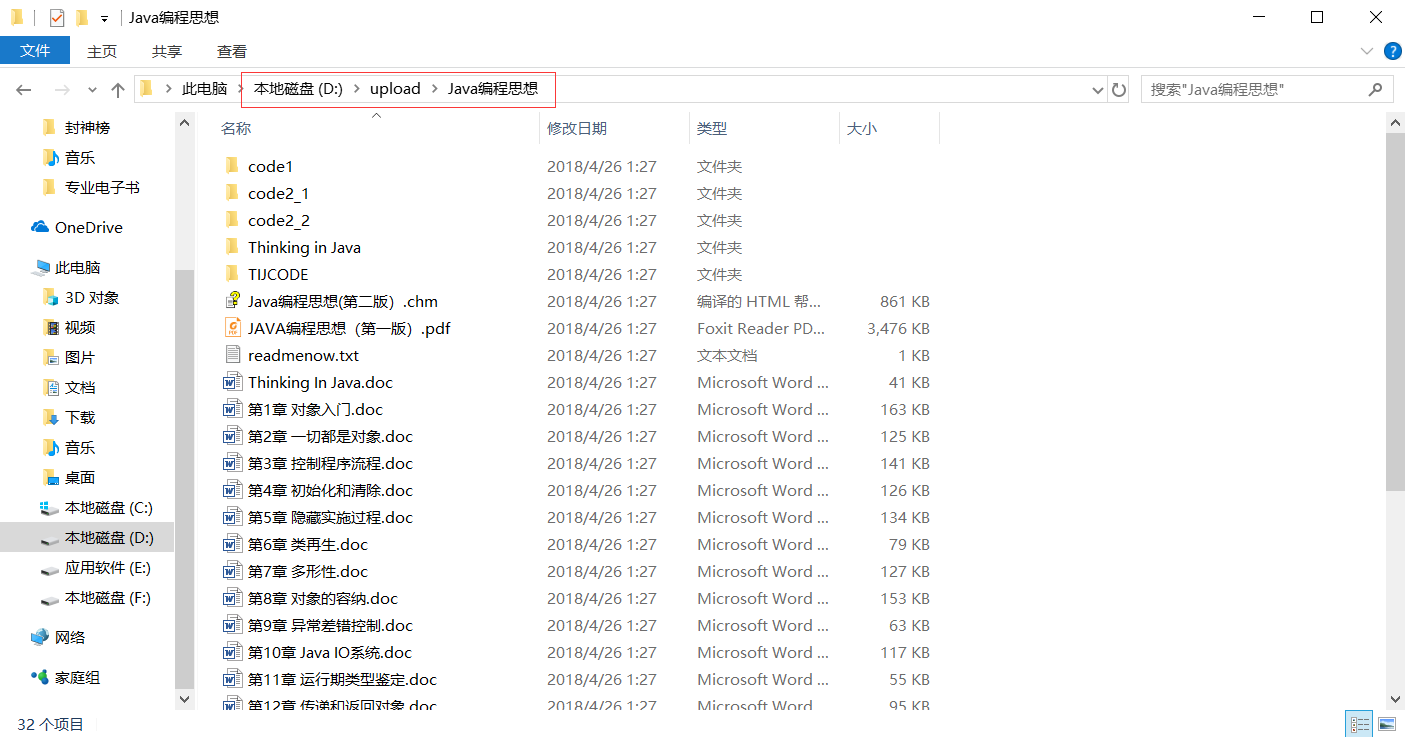The height and width of the screenshot is (737, 1405).
Task: Sort by the 类型 column header
Action: click(712, 128)
